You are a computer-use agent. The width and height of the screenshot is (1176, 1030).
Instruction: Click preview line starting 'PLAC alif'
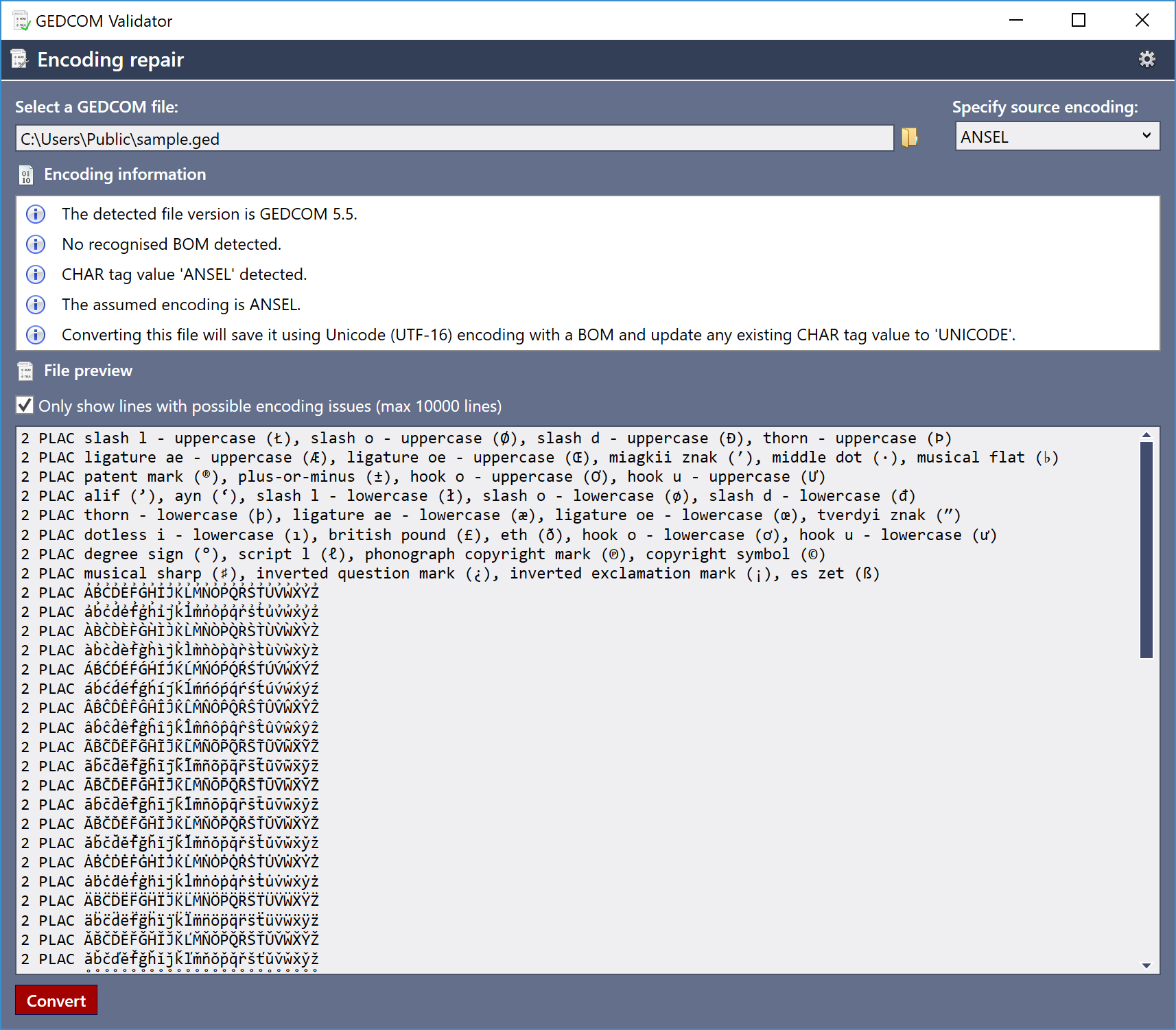468,496
